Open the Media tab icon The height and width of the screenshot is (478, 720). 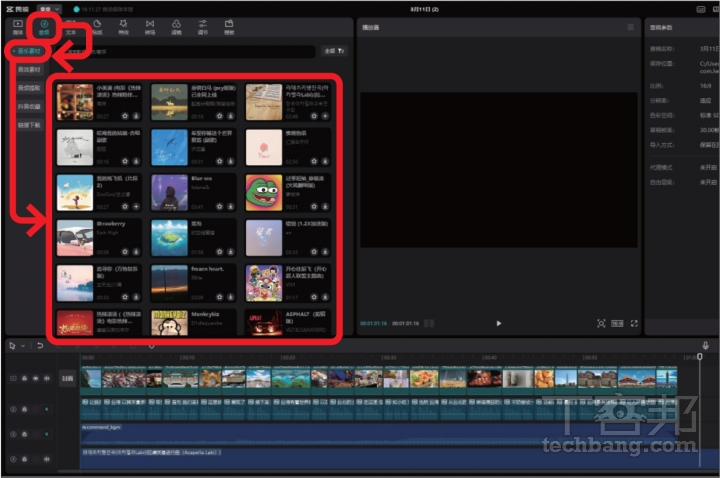click(17, 27)
